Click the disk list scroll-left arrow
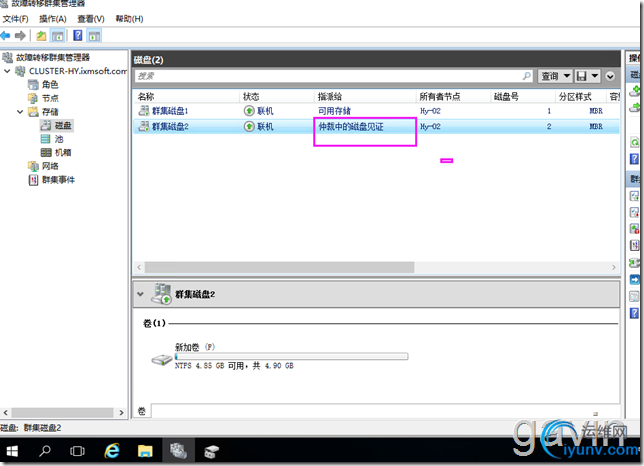The height and width of the screenshot is (466, 644). click(x=139, y=267)
